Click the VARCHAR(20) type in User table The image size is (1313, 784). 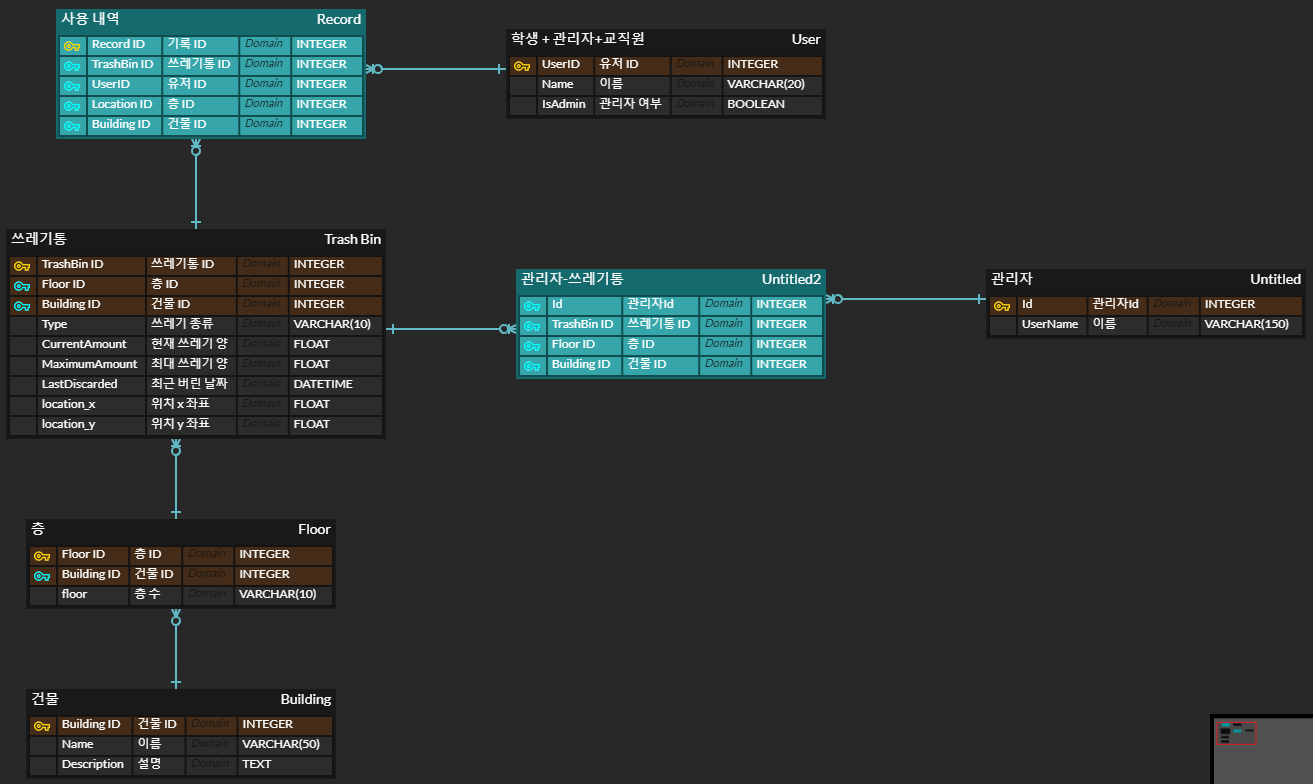pos(772,84)
